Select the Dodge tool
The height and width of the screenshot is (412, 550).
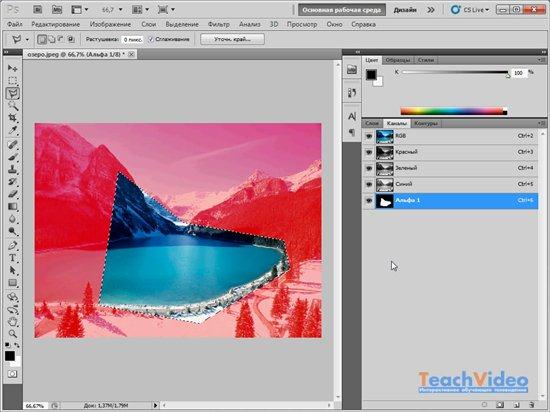(x=13, y=231)
